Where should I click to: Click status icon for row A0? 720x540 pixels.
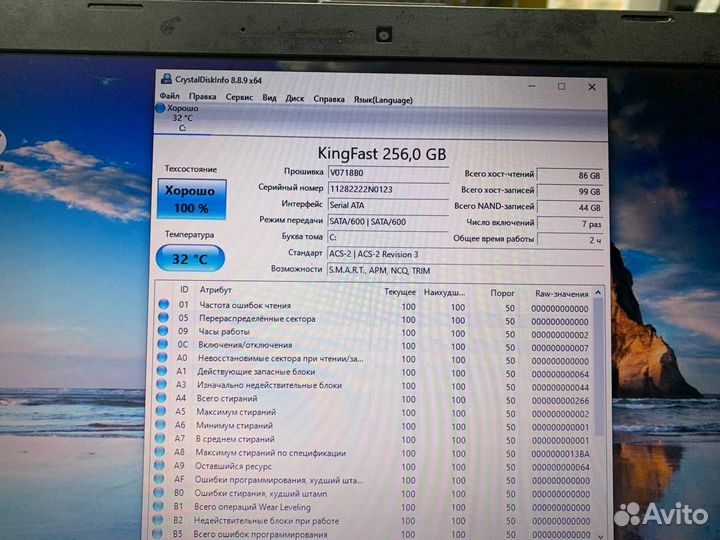point(162,357)
